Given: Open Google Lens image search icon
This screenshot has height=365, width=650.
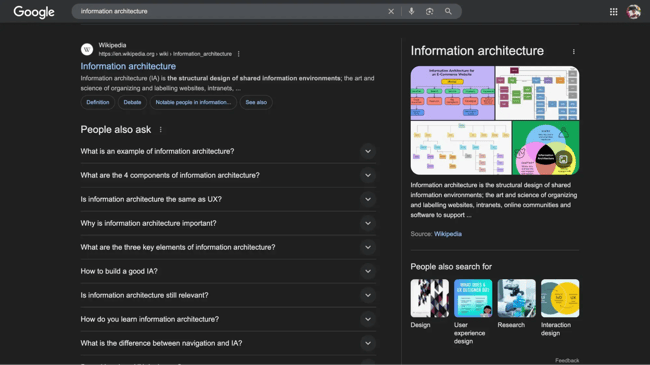Looking at the screenshot, I should pos(429,12).
